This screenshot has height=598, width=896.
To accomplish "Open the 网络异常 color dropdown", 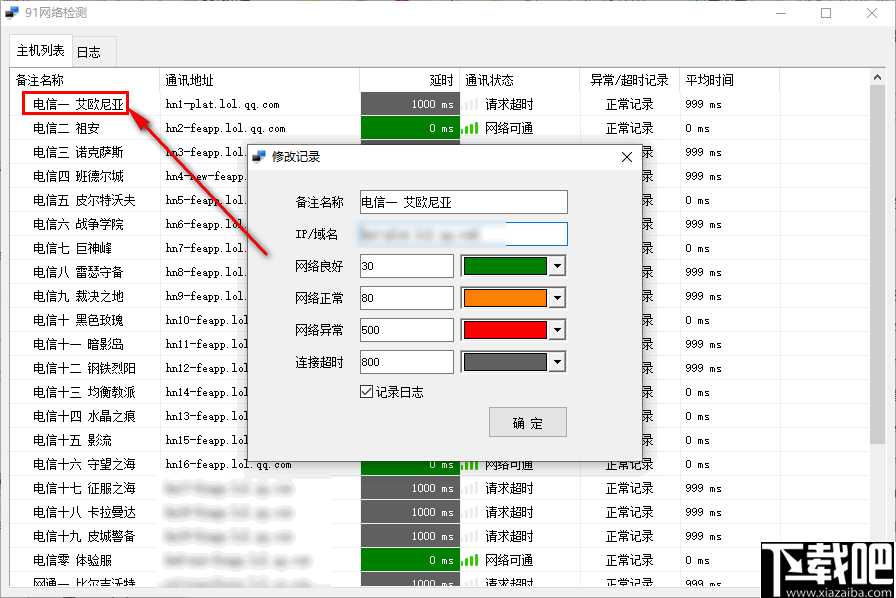I will pyautogui.click(x=559, y=329).
